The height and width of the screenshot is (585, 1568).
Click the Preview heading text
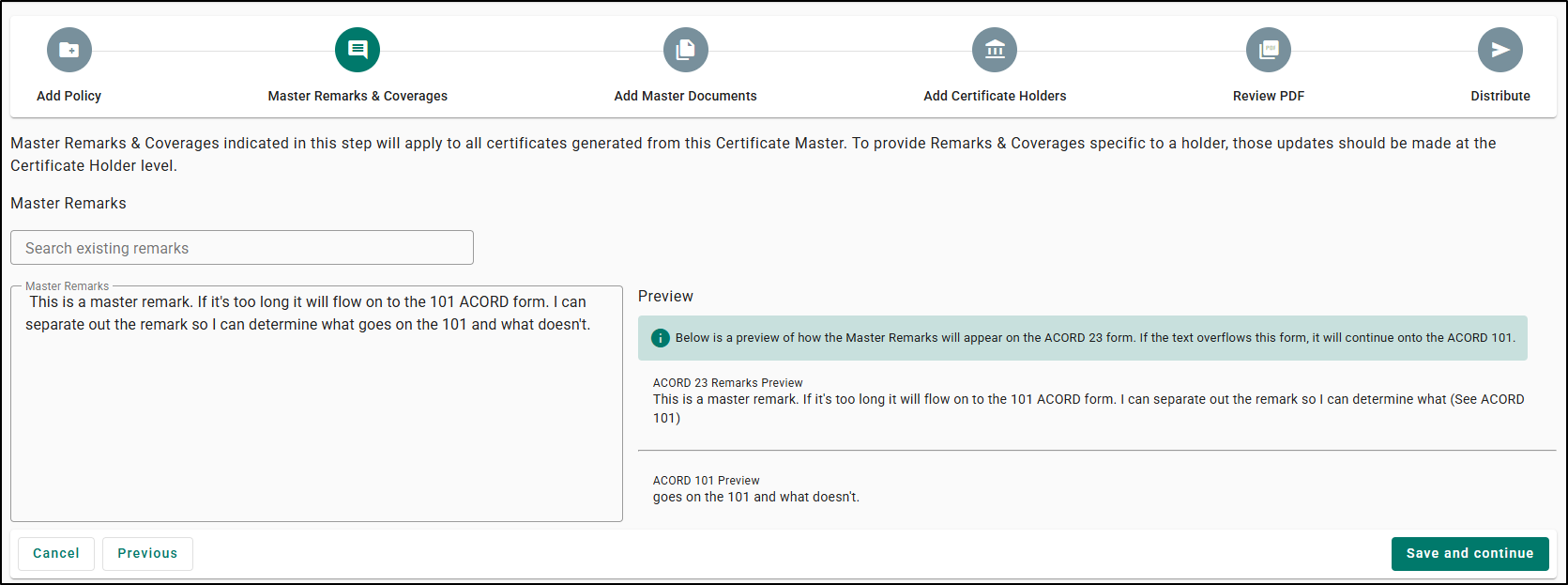pos(665,296)
